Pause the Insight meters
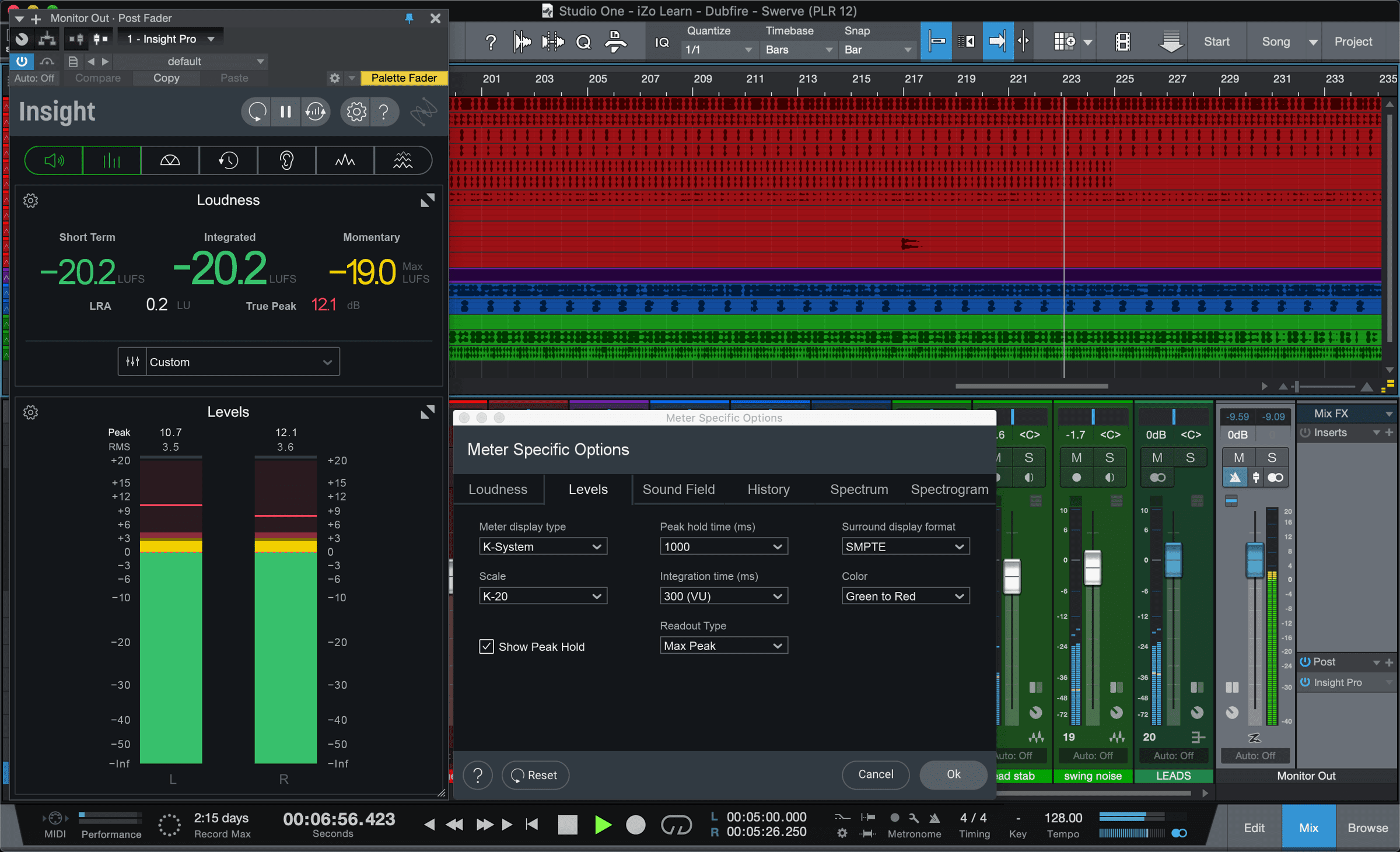This screenshot has width=1400, height=852. 286,111
